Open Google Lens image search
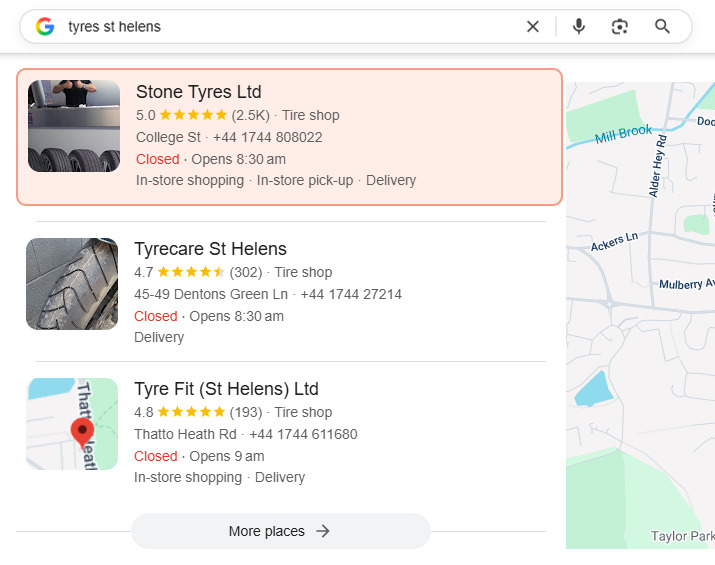 pyautogui.click(x=620, y=27)
